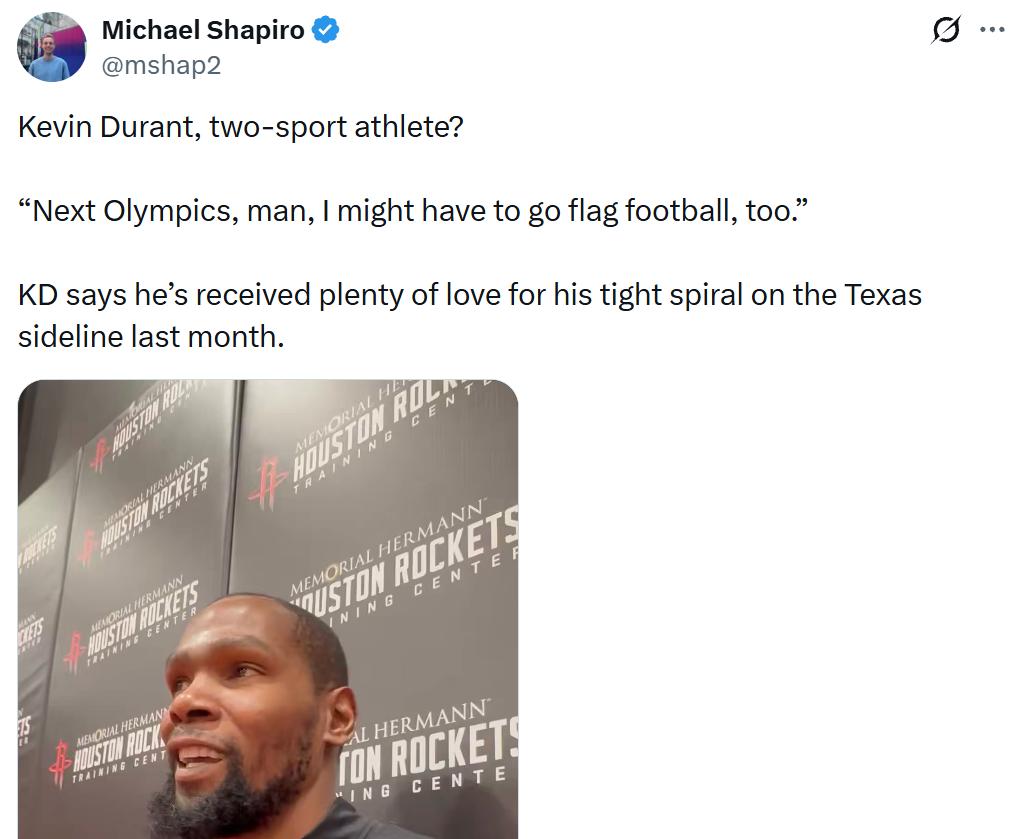This screenshot has width=1022, height=839.
Task: Play the Kevin Durant interview video
Action: tap(268, 609)
